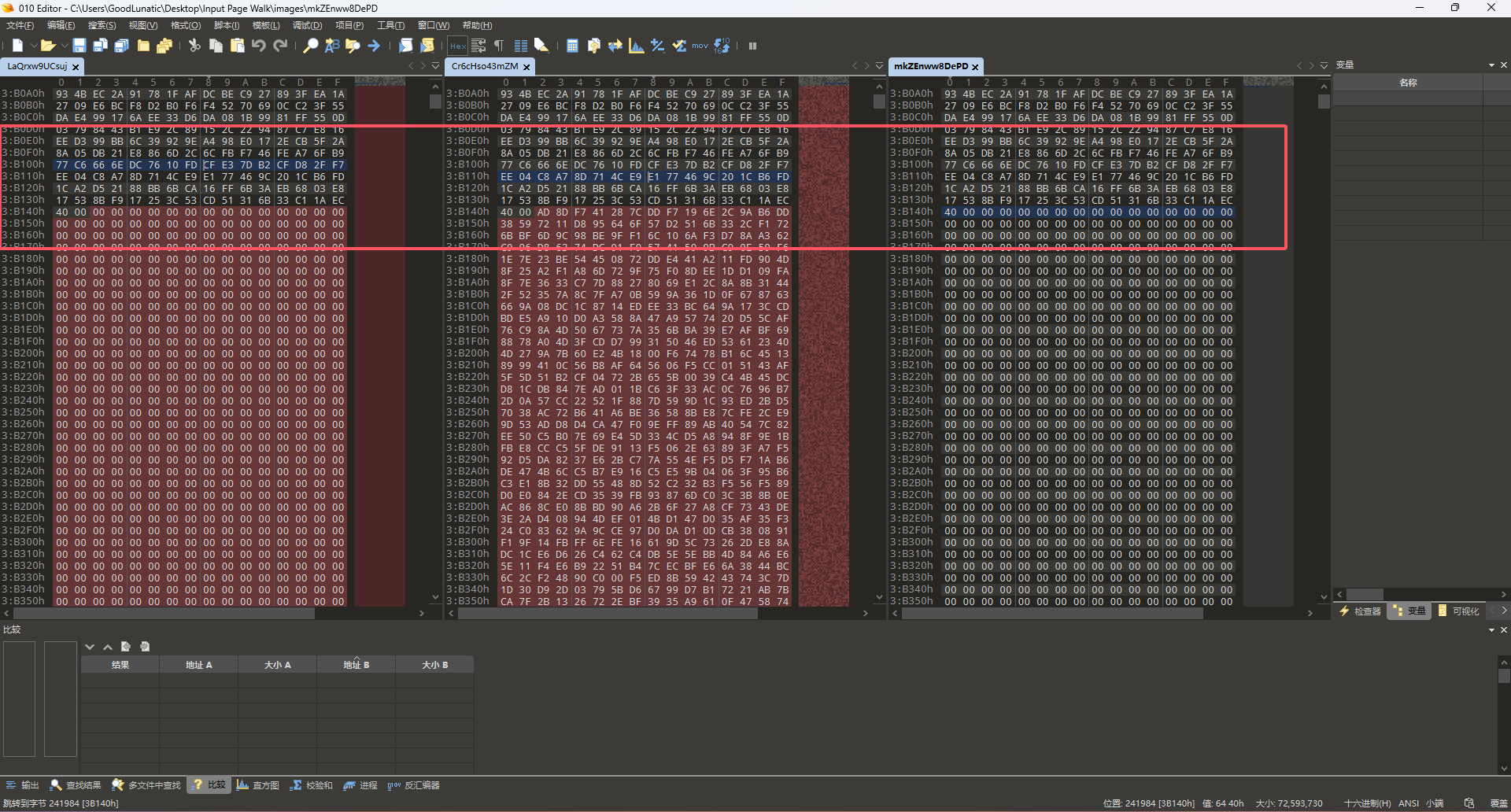Click the Checksum checkmark toolbar icon

tap(679, 46)
